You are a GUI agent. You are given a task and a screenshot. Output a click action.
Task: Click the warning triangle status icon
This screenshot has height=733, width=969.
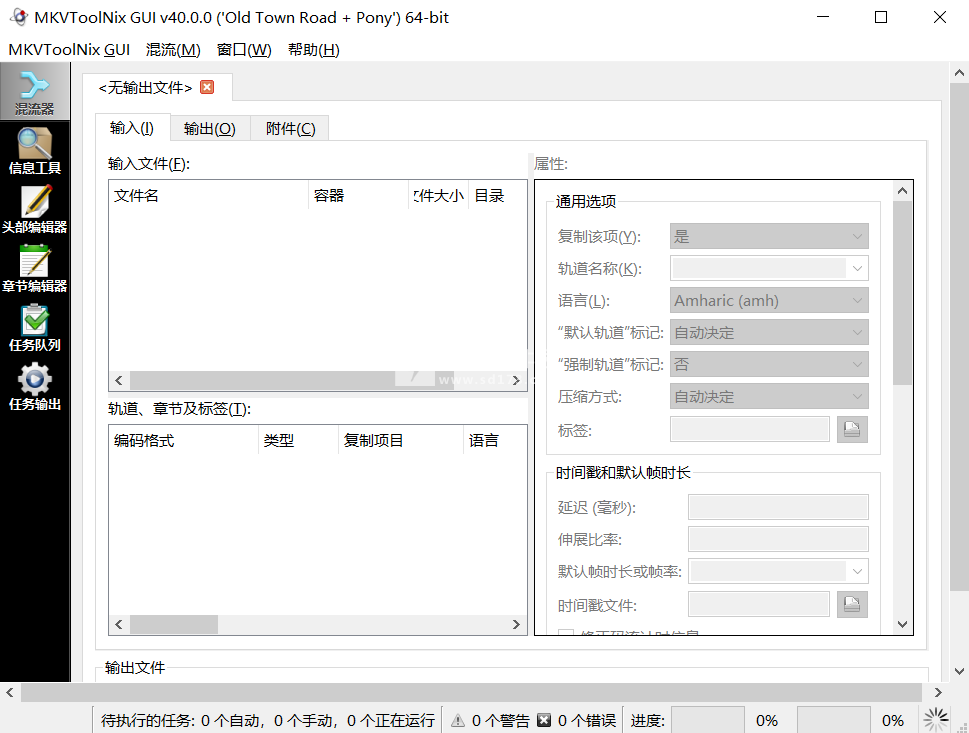pos(458,720)
